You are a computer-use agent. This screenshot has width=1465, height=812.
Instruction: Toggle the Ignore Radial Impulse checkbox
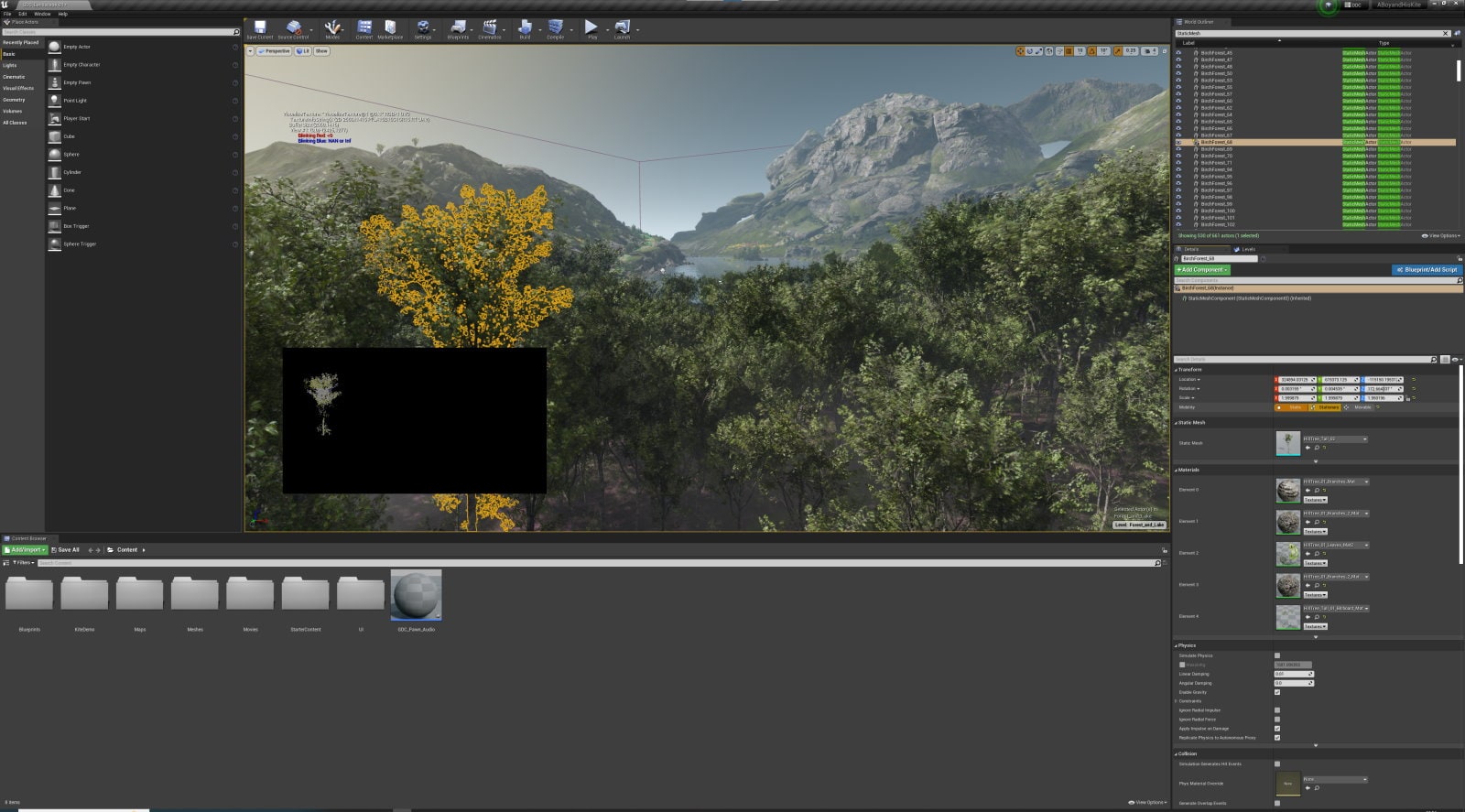tap(1277, 710)
